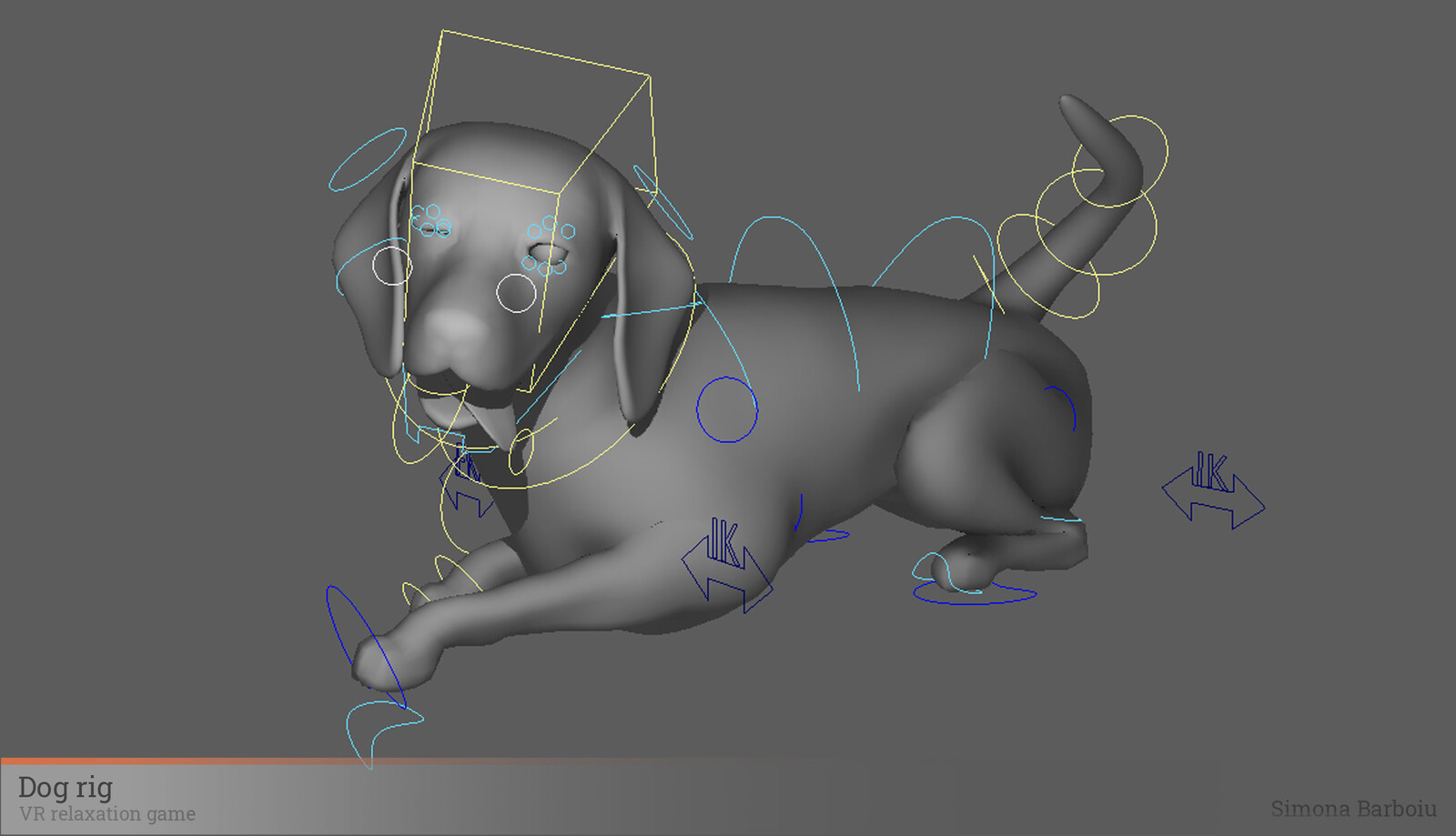The image size is (1456, 836).
Task: Select the blue ellipse around the front paw
Action: [365, 647]
